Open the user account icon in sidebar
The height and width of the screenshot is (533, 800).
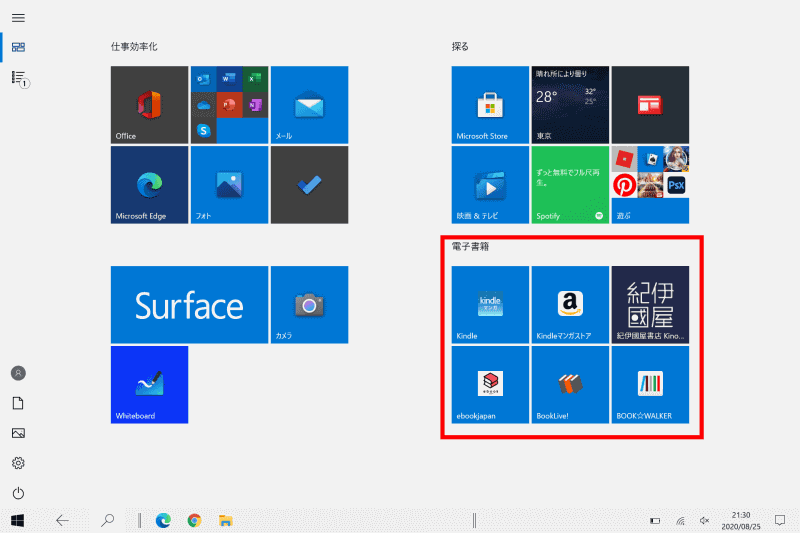tap(18, 373)
